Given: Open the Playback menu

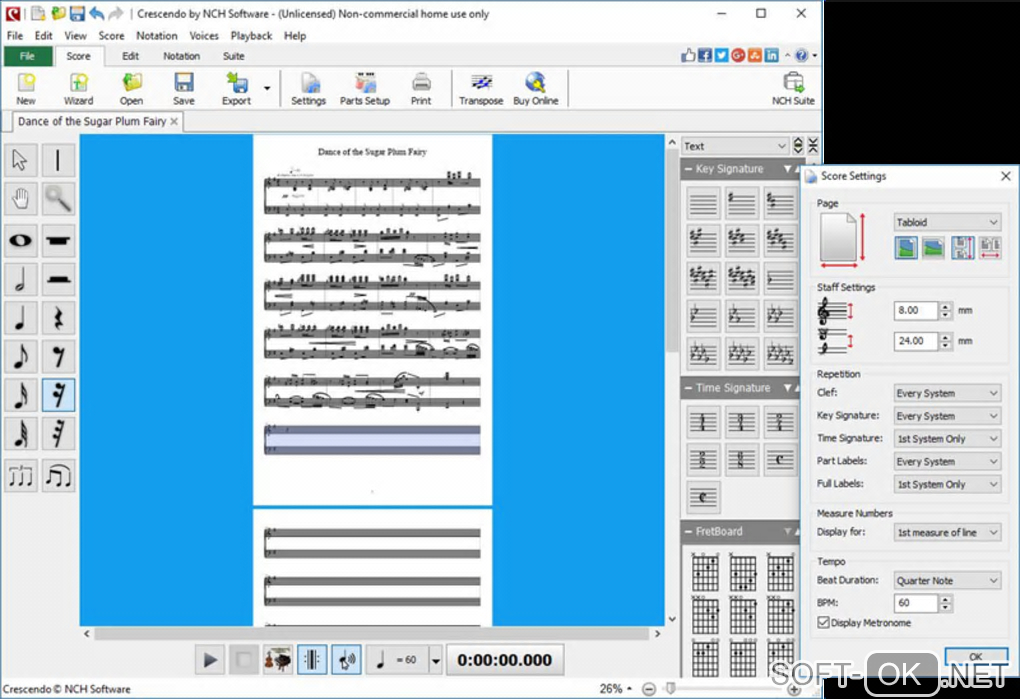Looking at the screenshot, I should pyautogui.click(x=251, y=36).
